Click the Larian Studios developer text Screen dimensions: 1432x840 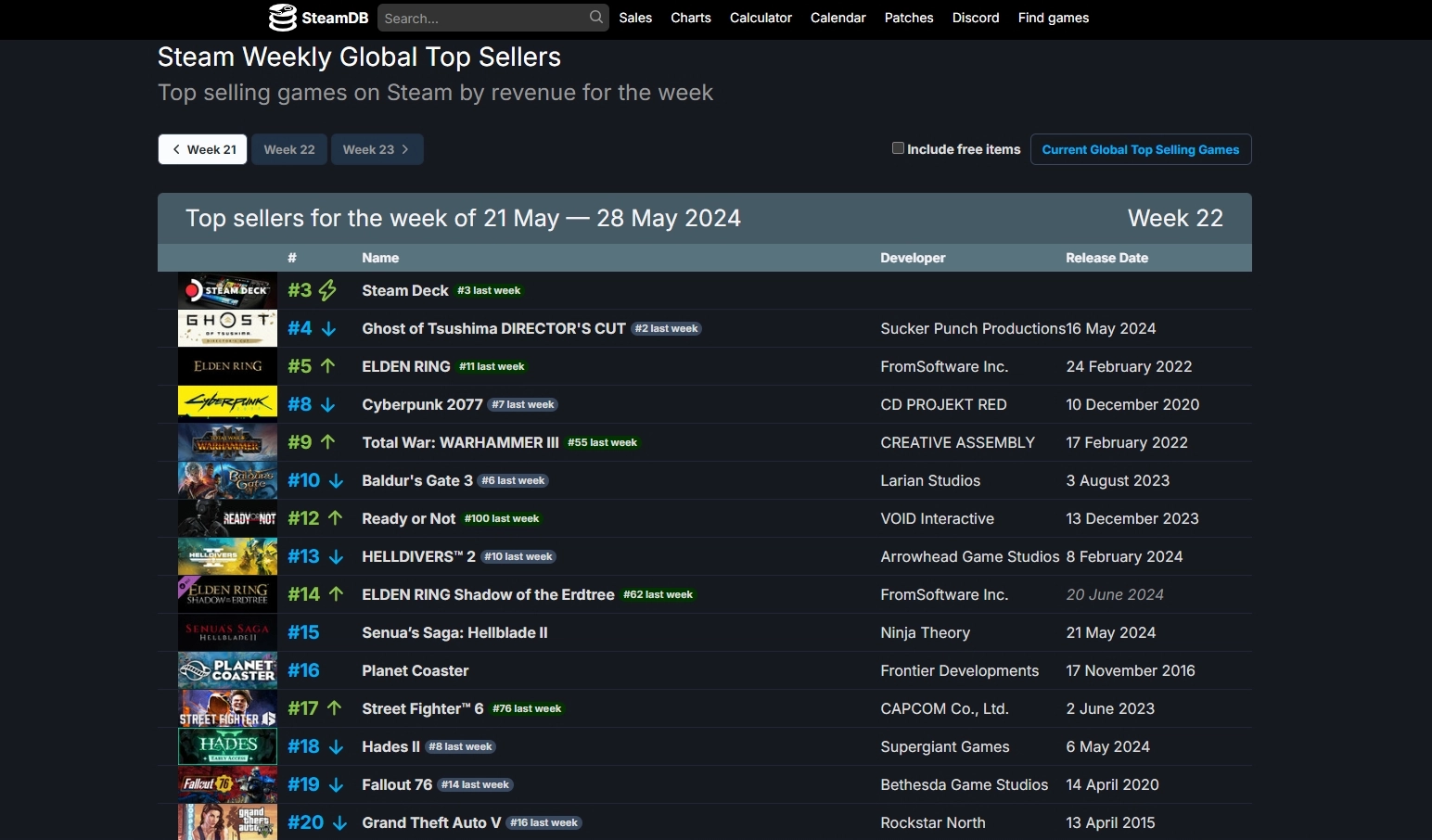[930, 480]
